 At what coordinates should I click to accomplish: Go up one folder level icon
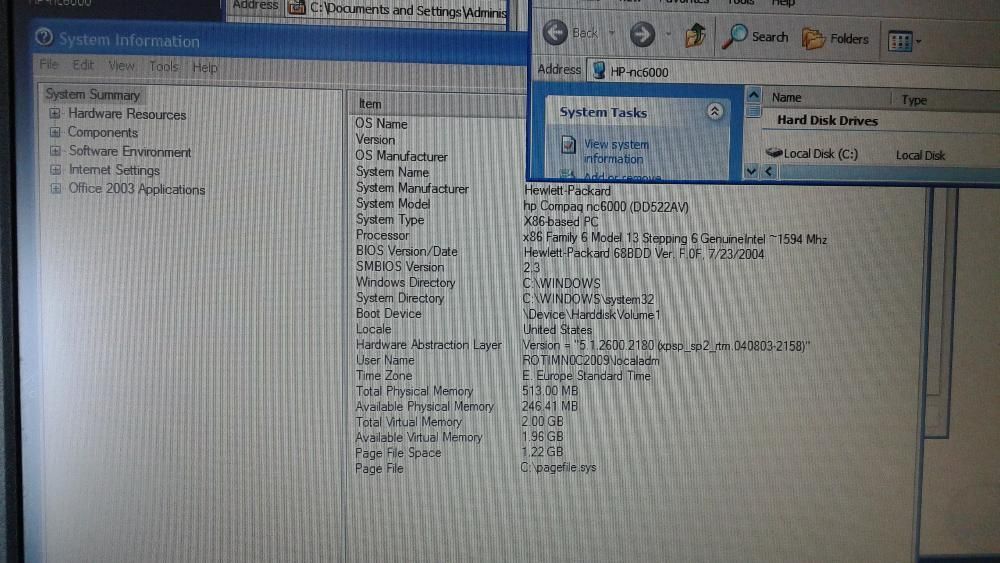[695, 36]
